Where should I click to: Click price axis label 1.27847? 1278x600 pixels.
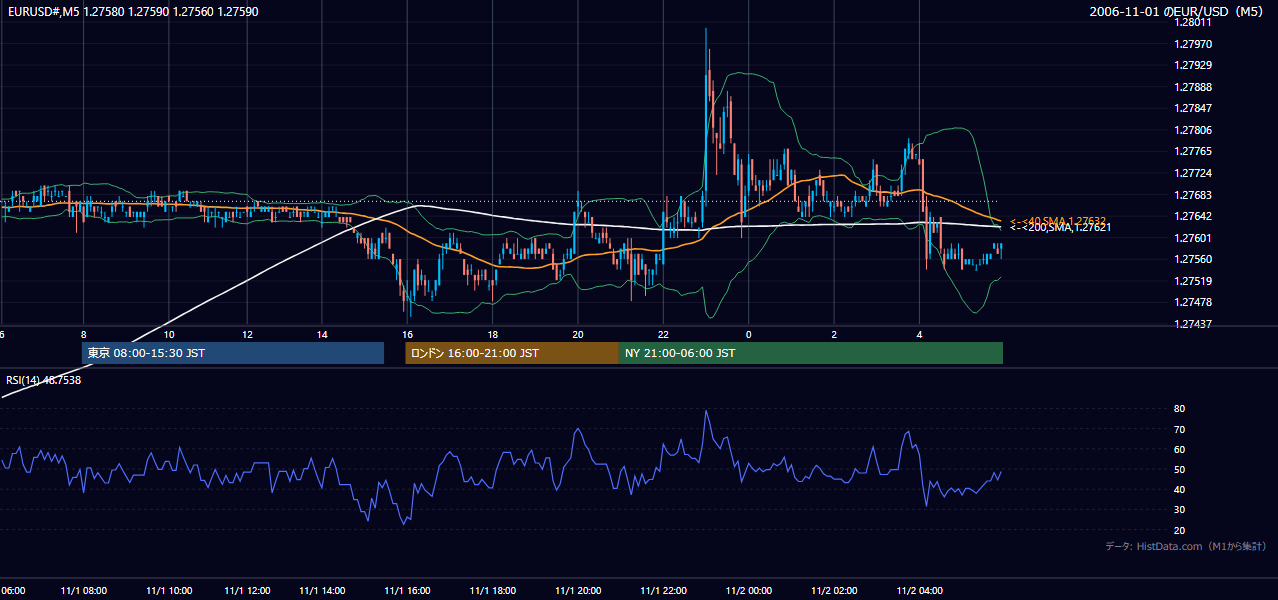point(1193,108)
